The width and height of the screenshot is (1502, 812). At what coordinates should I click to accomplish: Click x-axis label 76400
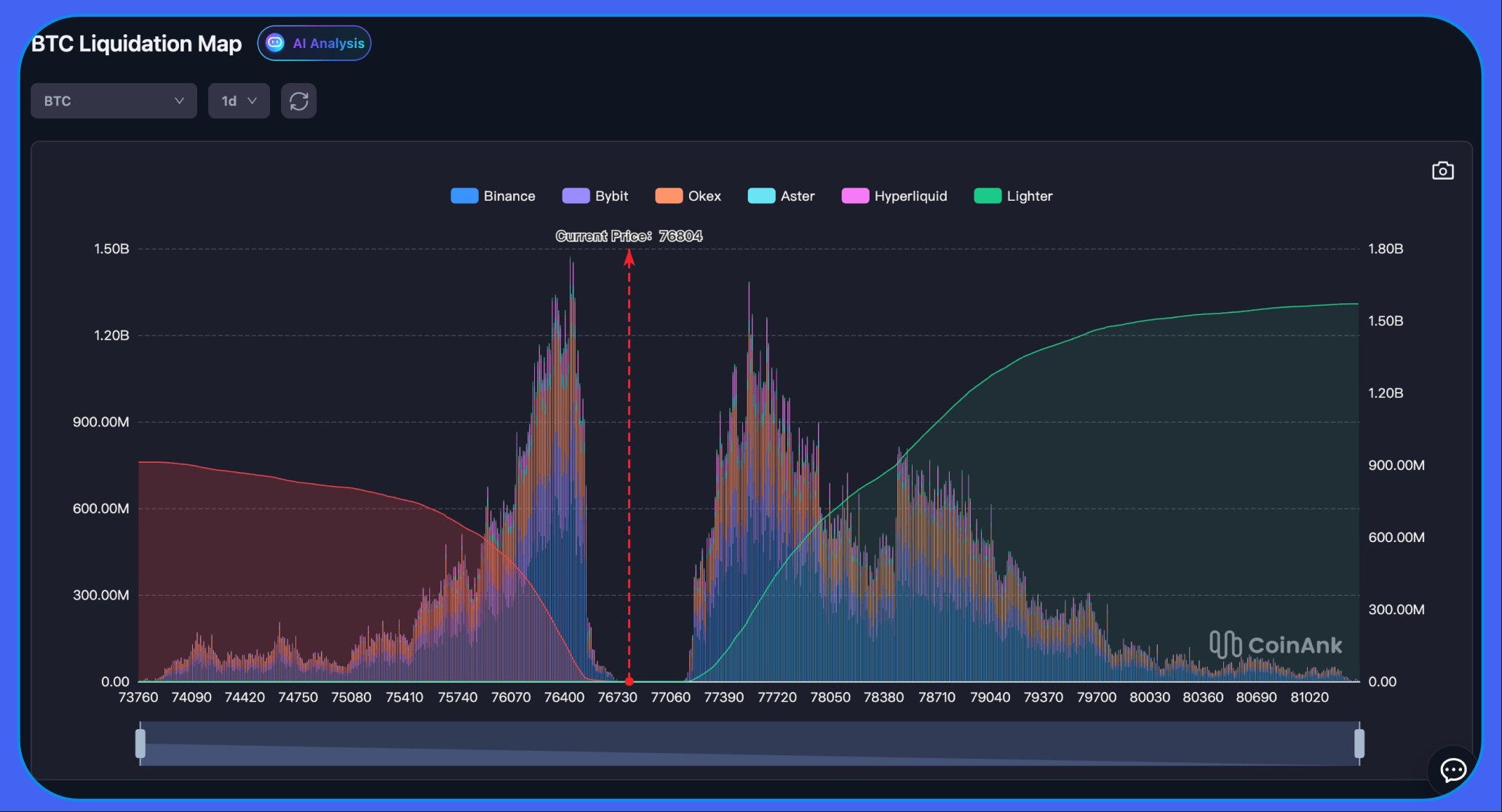(x=564, y=697)
